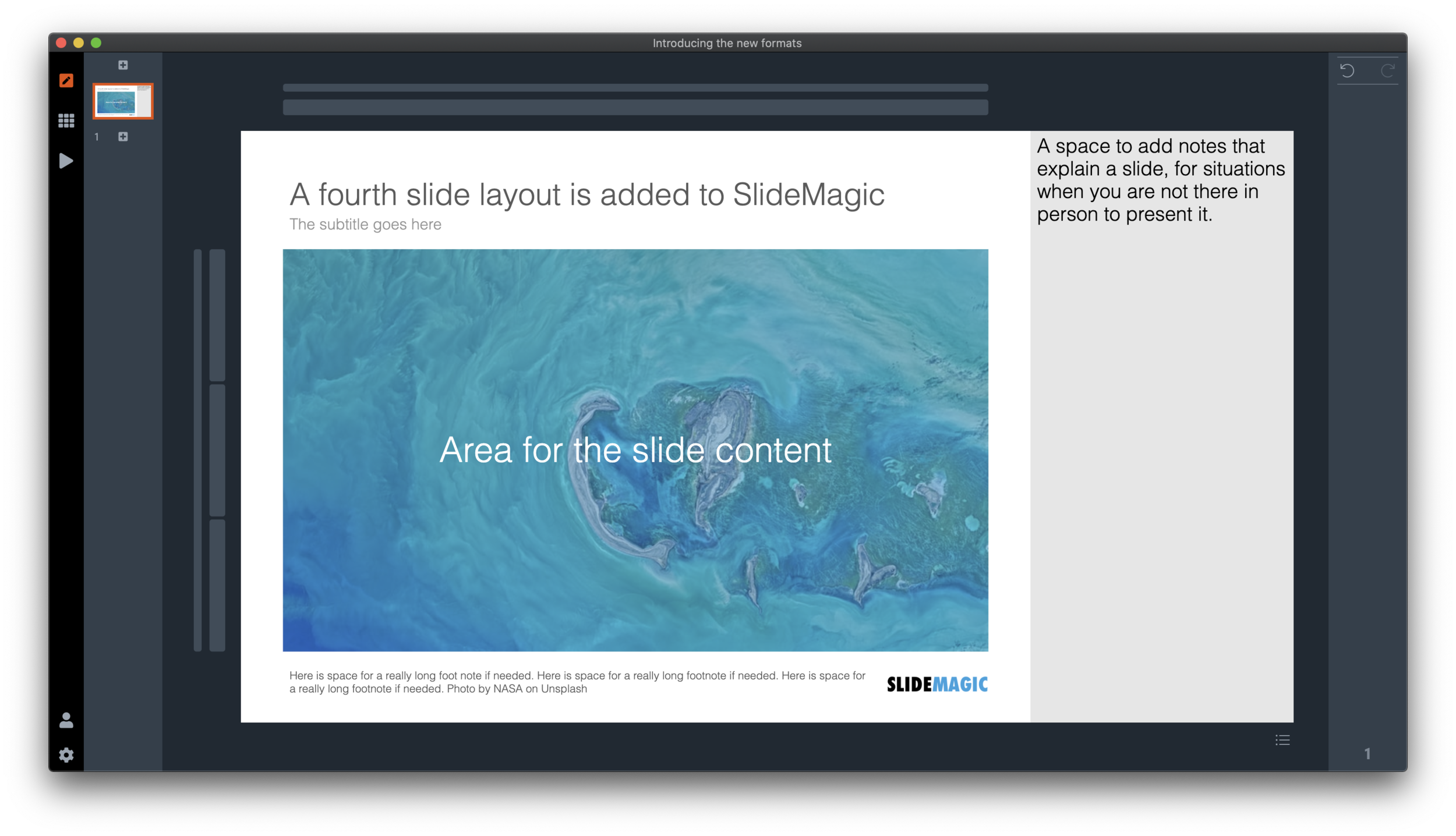
Task: Add slide with plus above thumbnail
Action: tap(123, 65)
